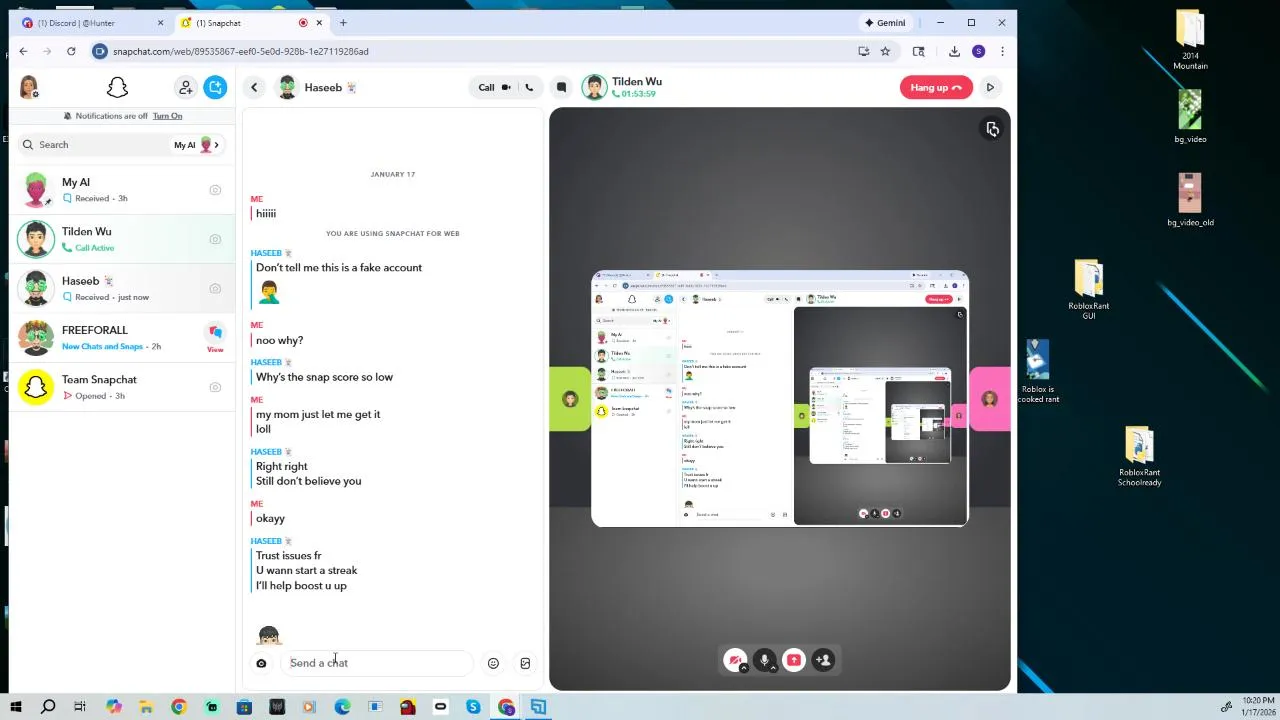Viewport: 1280px width, 720px height.
Task: Open taskbar Search
Action: [x=48, y=707]
